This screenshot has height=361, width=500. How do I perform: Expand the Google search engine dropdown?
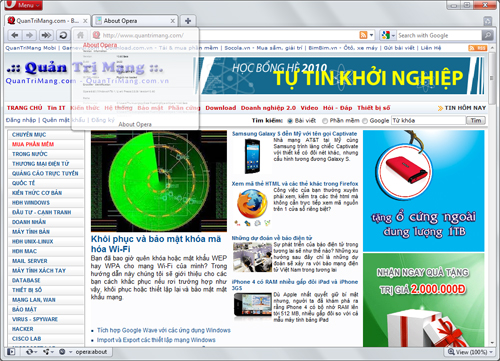[x=393, y=35]
